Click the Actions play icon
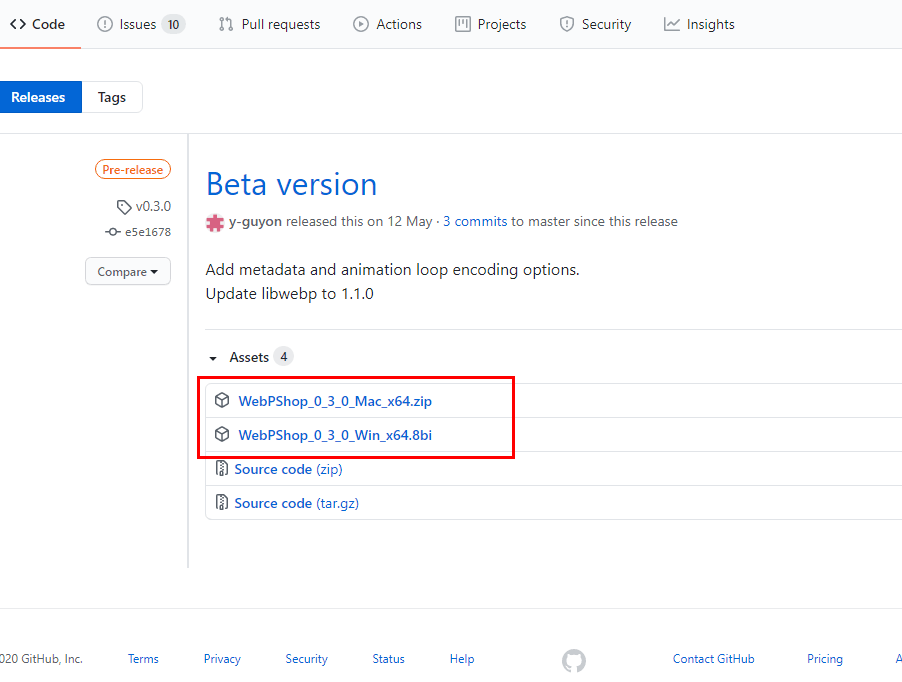The image size is (902, 682). coord(361,24)
